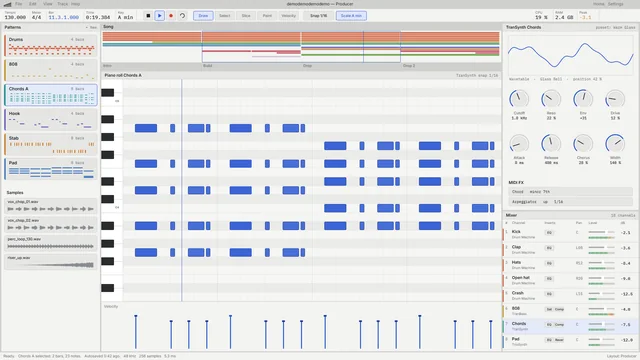The image size is (640, 360).
Task: Click Layout: Producer in status bar
Action: pos(621,356)
